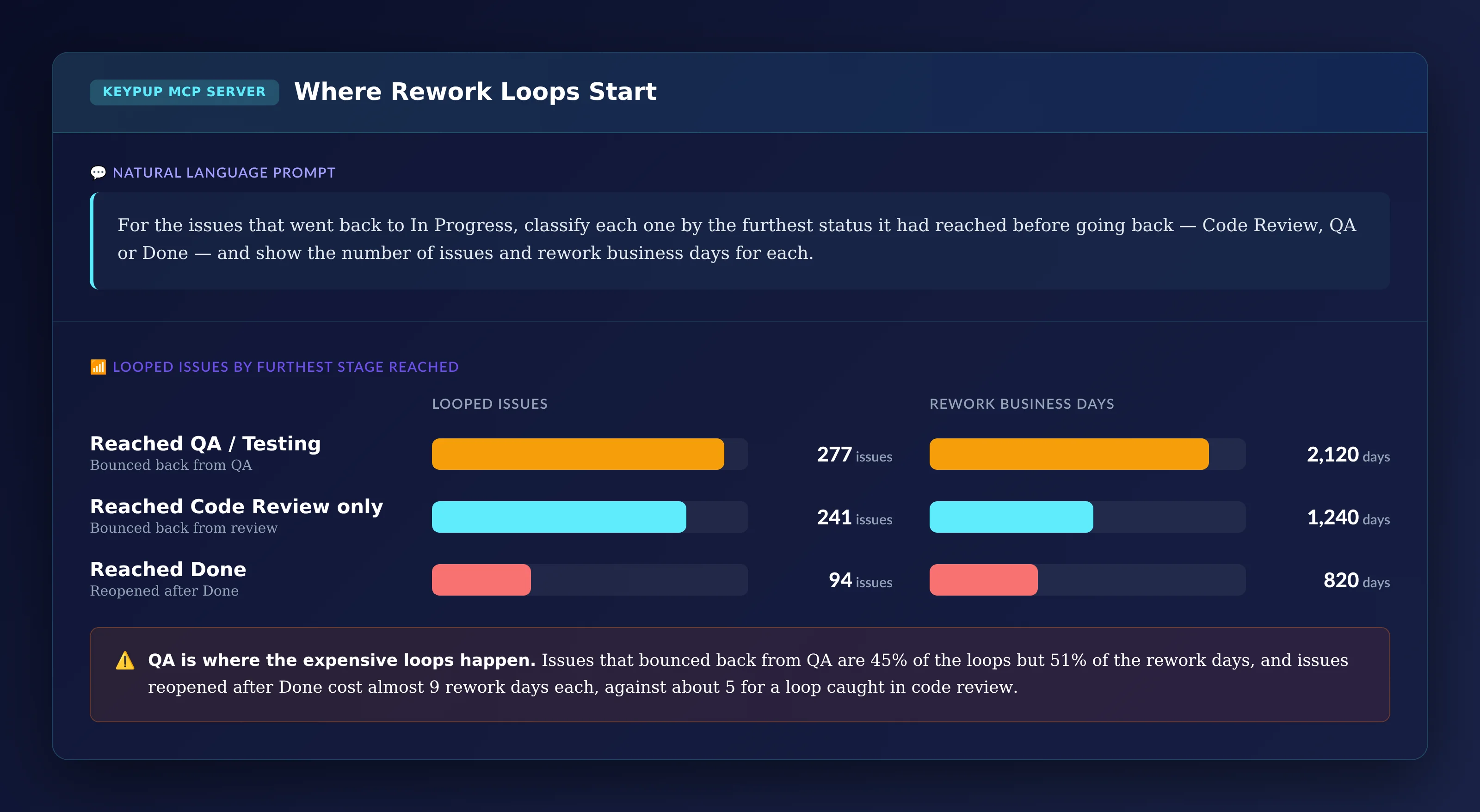Image resolution: width=1480 pixels, height=812 pixels.
Task: Click the red rework days bar for Done
Action: pos(984,580)
